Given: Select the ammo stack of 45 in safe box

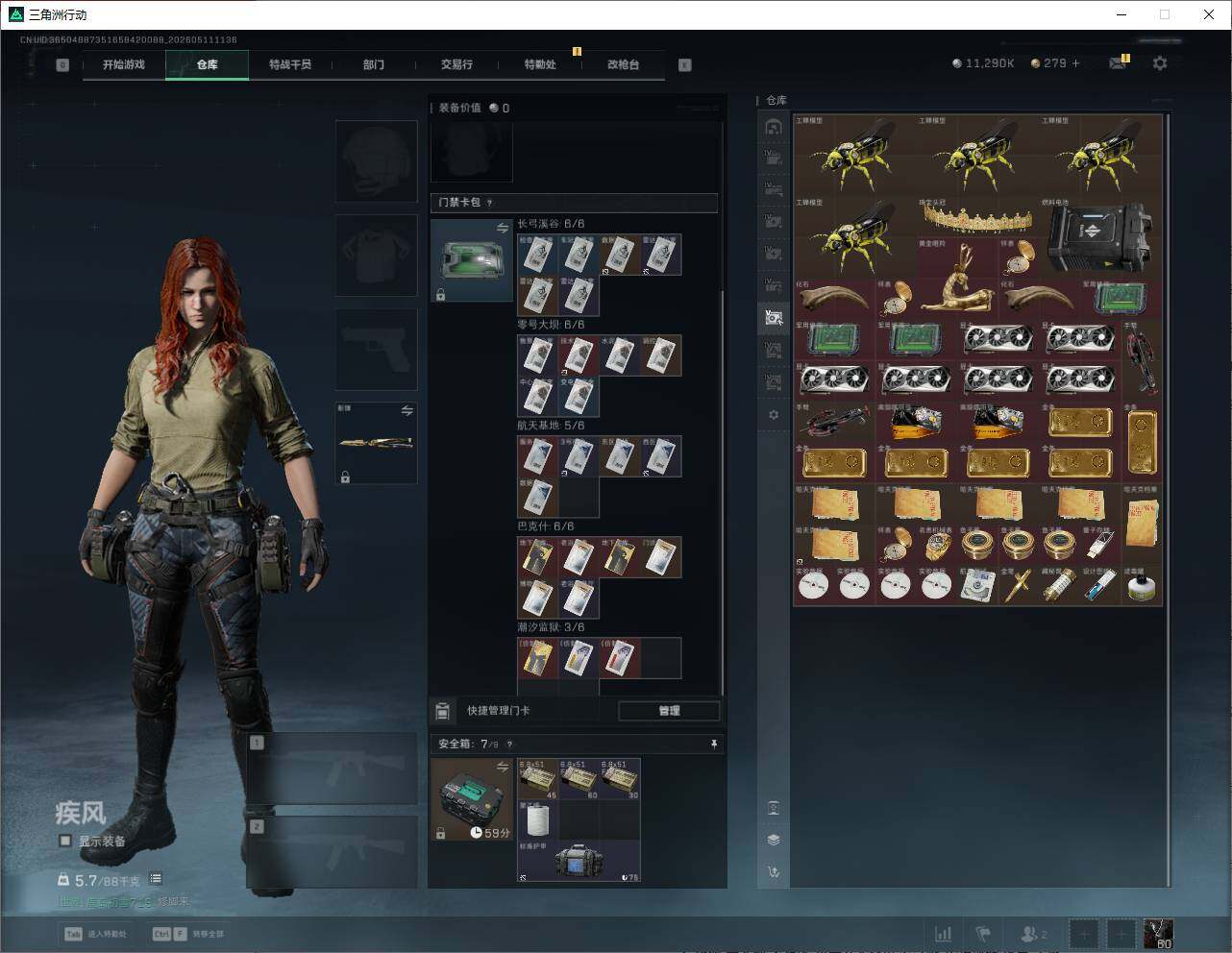Looking at the screenshot, I should point(538,779).
